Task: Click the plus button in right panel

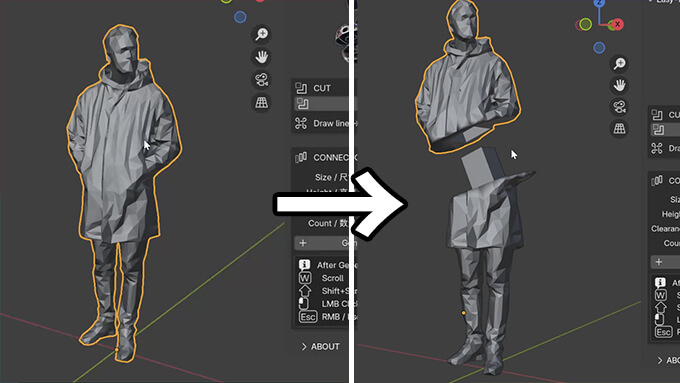Action: point(665,262)
